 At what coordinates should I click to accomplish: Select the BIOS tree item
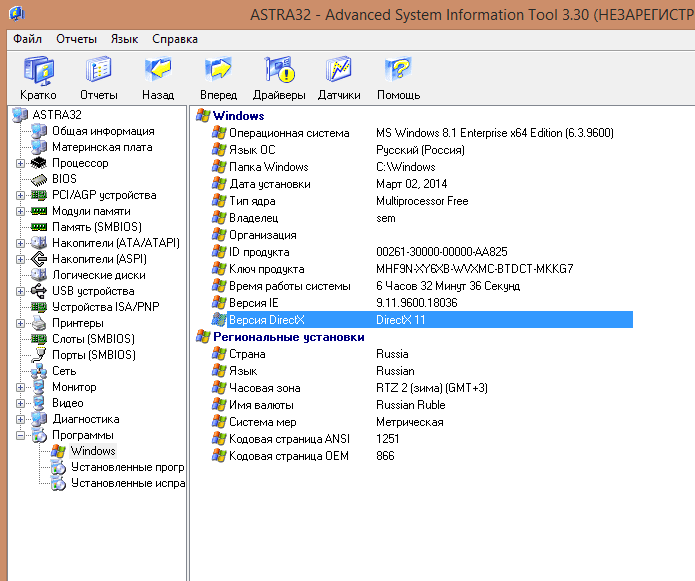coord(64,179)
